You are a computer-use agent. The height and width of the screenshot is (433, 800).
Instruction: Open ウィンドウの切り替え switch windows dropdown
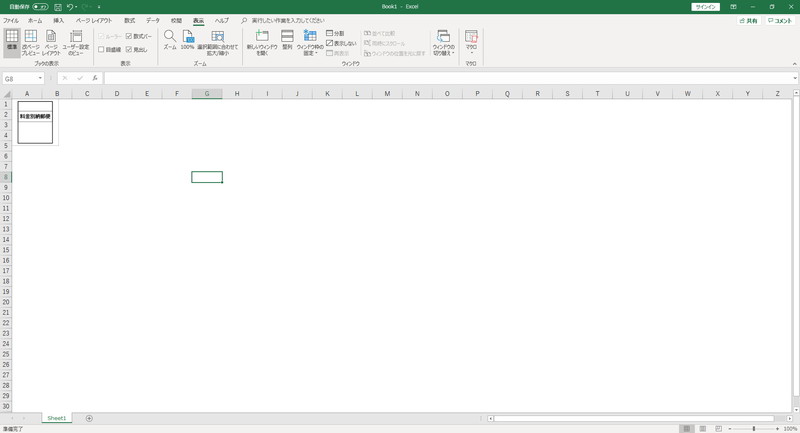[443, 42]
